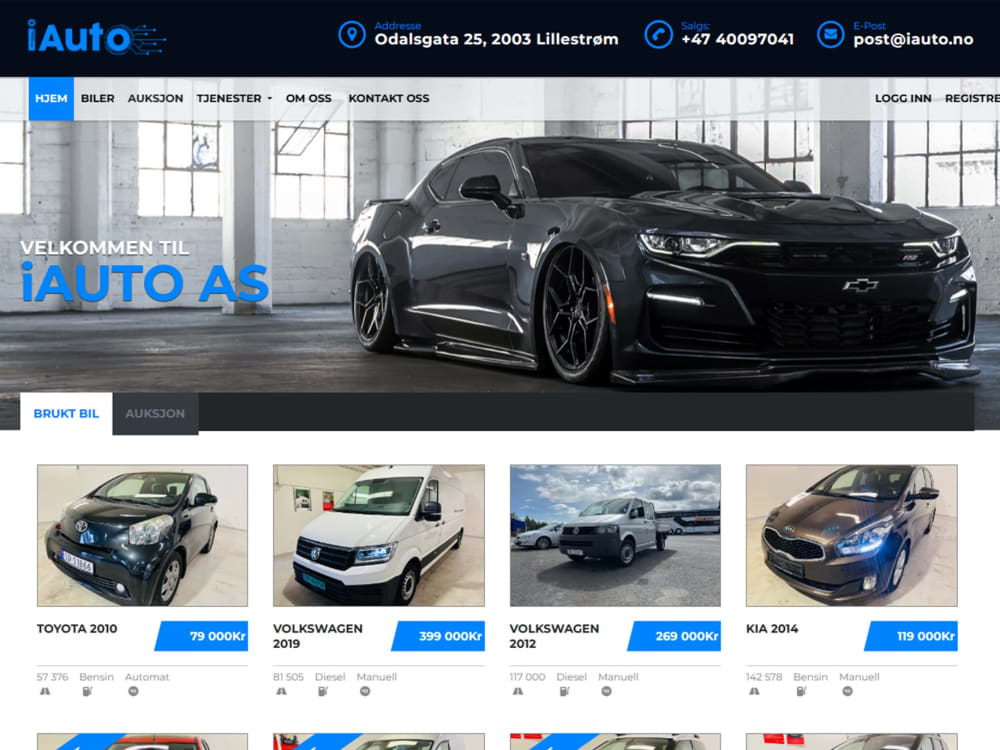
Task: Click phone number +47 40097041
Action: click(737, 40)
